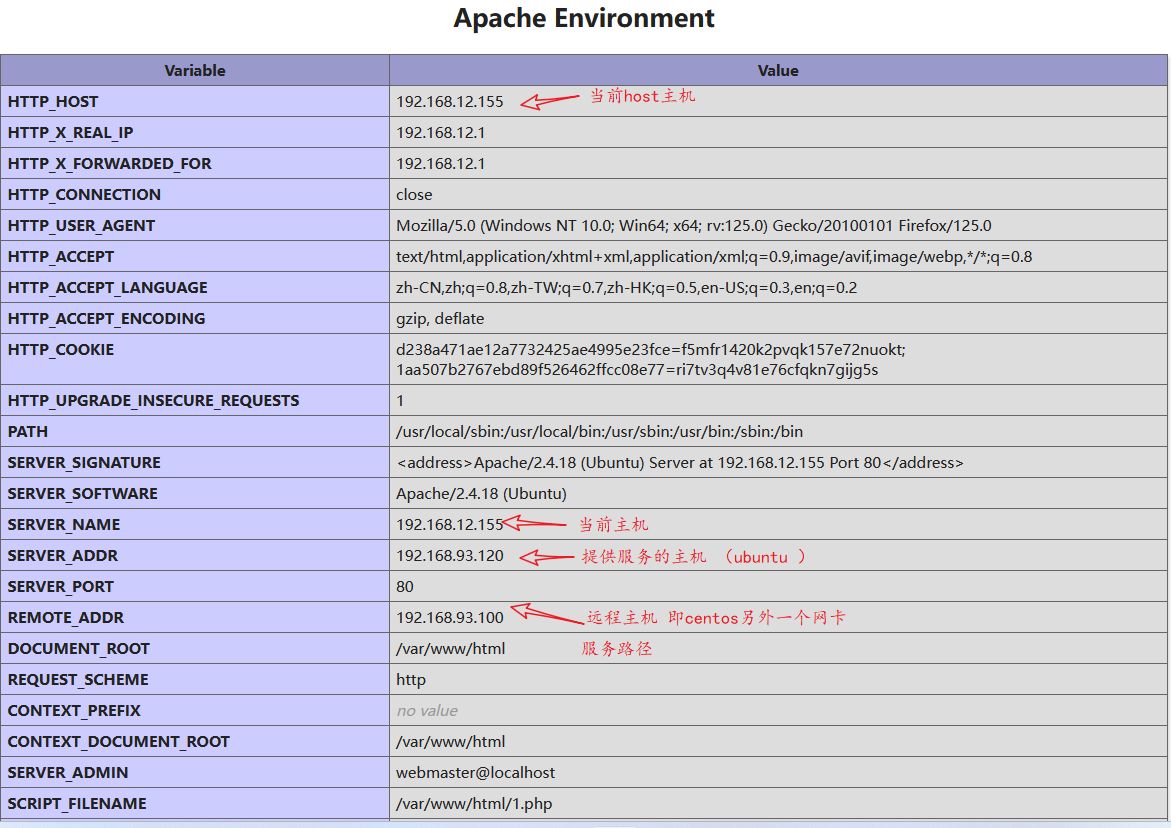The width and height of the screenshot is (1171, 828).
Task: Click the HTTP_ACCEPT_LANGUAGE variable name
Action: (x=108, y=287)
